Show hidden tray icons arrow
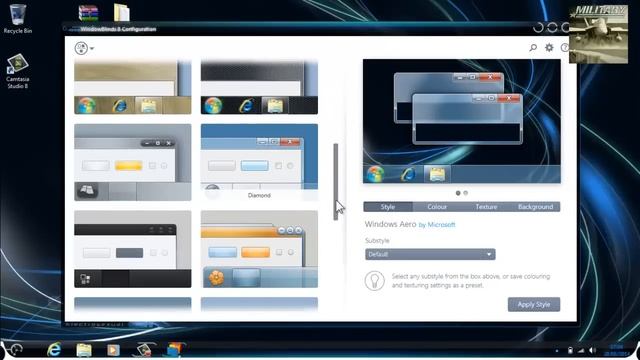This screenshot has height=360, width=640. point(557,350)
